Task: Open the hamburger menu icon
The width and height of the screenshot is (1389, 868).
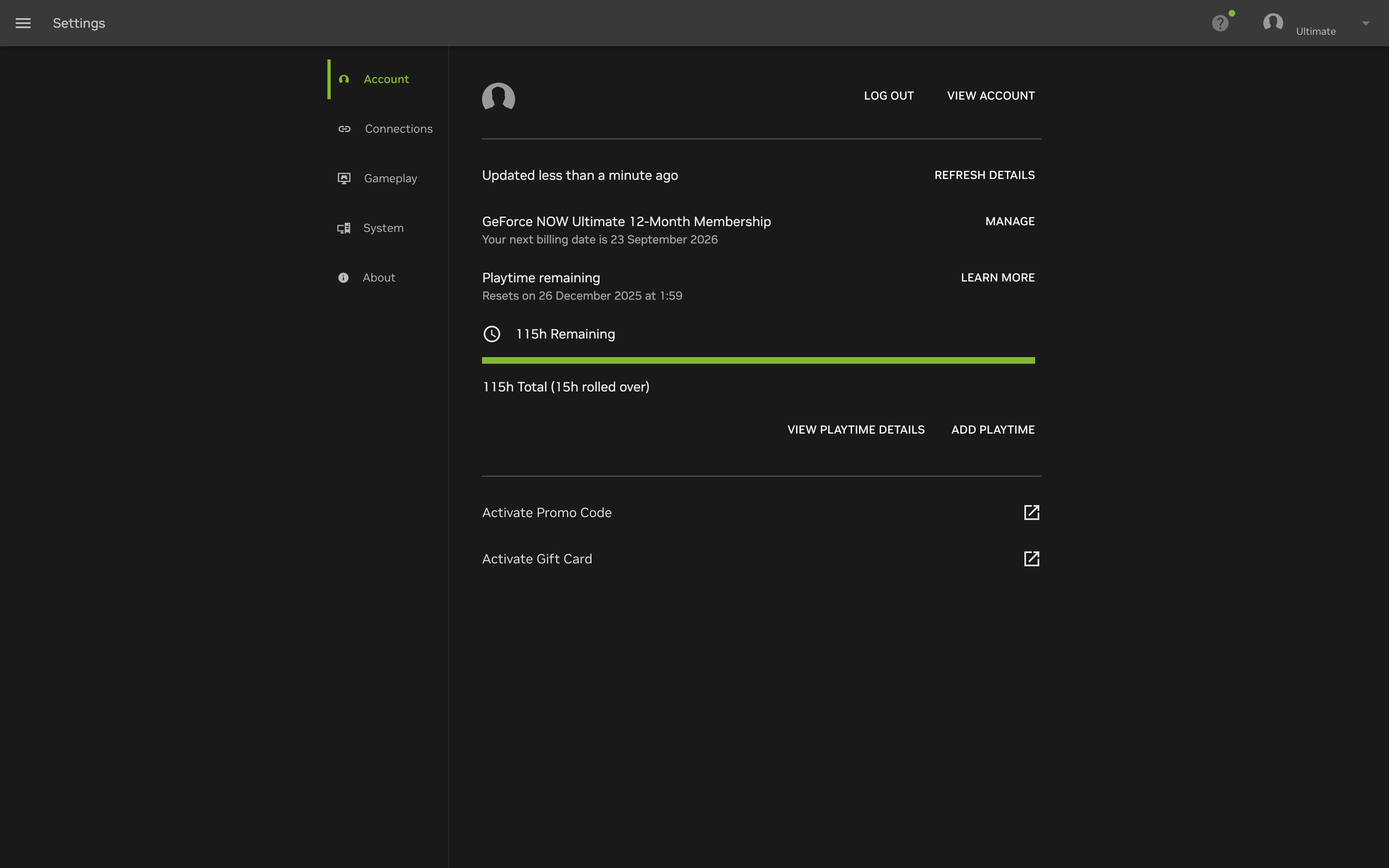Action: [x=23, y=23]
